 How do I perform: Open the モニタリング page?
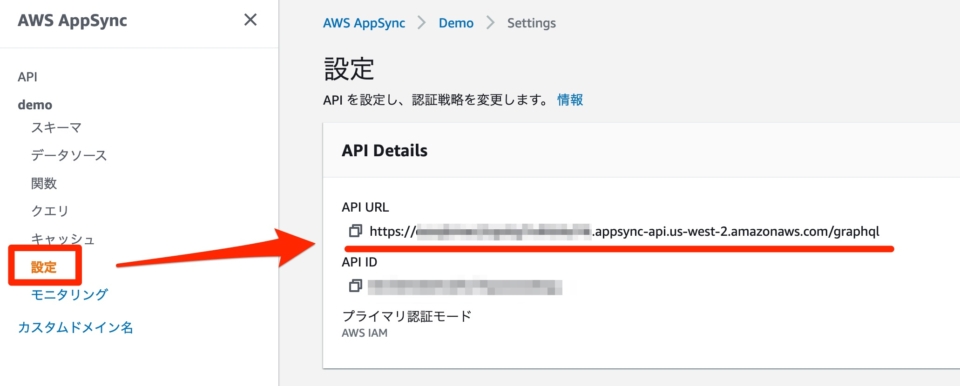click(x=69, y=295)
